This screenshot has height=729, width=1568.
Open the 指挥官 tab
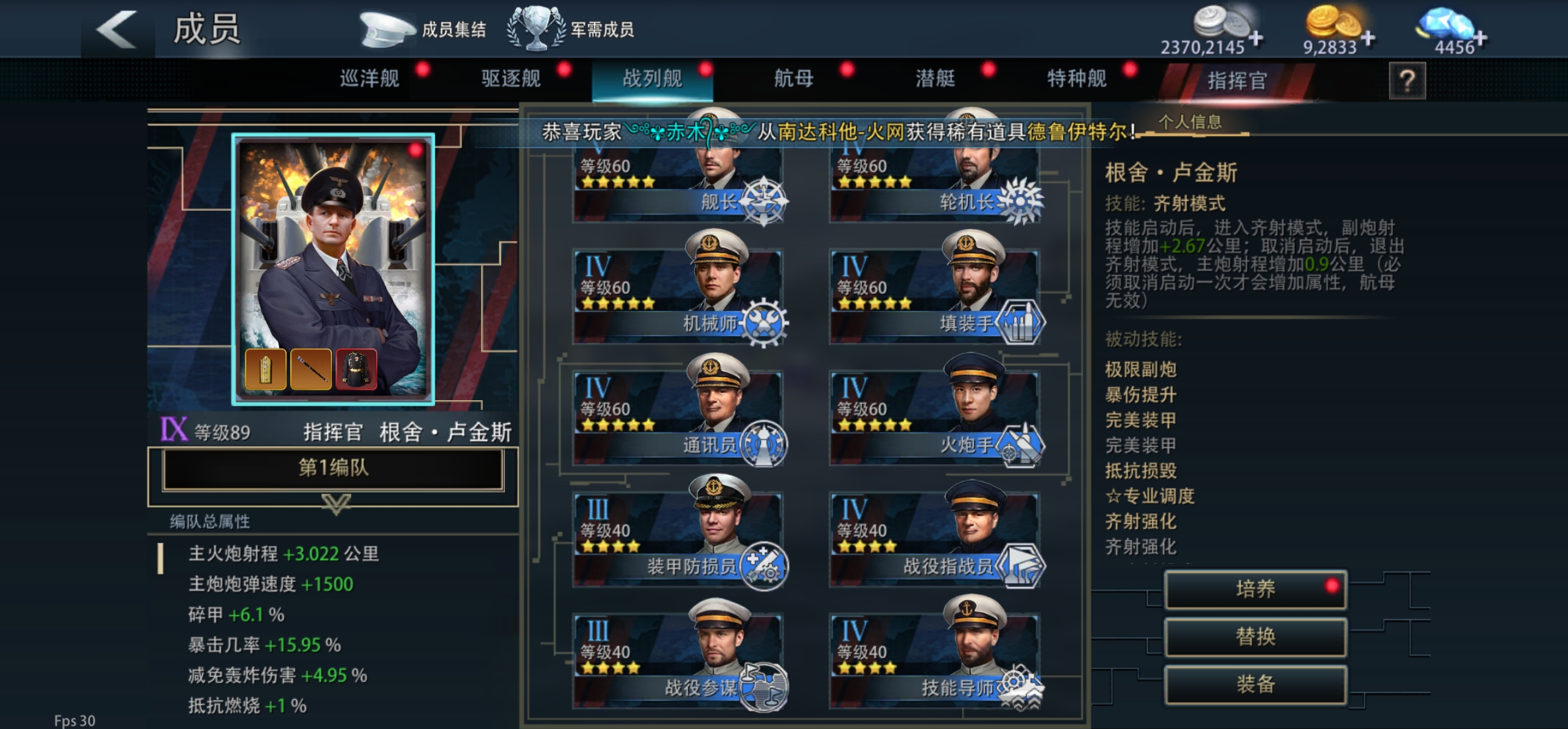pyautogui.click(x=1237, y=81)
